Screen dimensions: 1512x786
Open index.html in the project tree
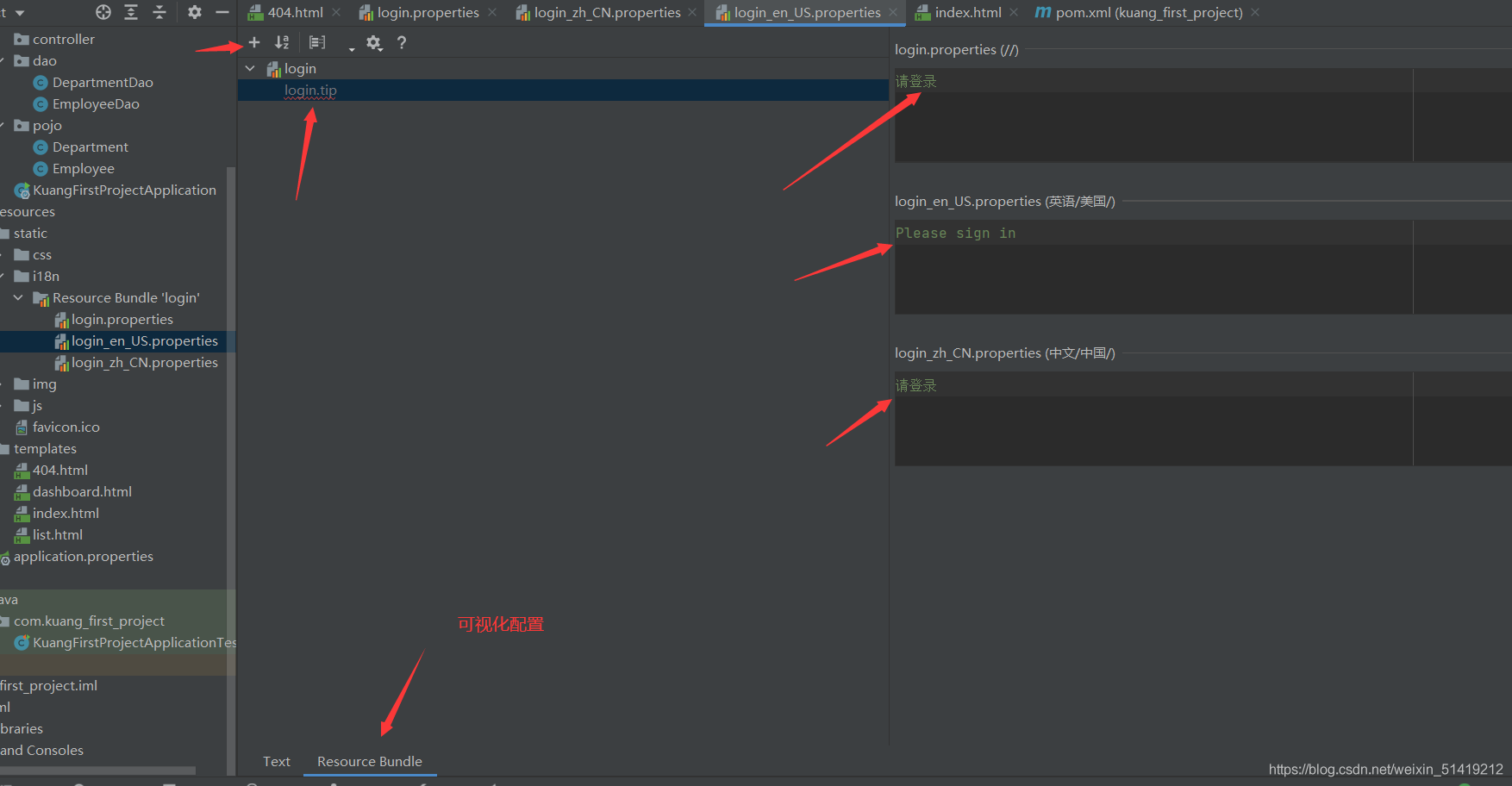pyautogui.click(x=66, y=513)
